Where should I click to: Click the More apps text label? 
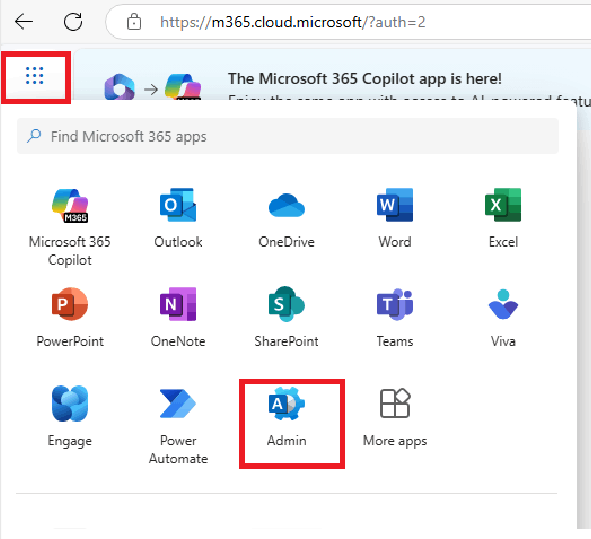(x=395, y=441)
